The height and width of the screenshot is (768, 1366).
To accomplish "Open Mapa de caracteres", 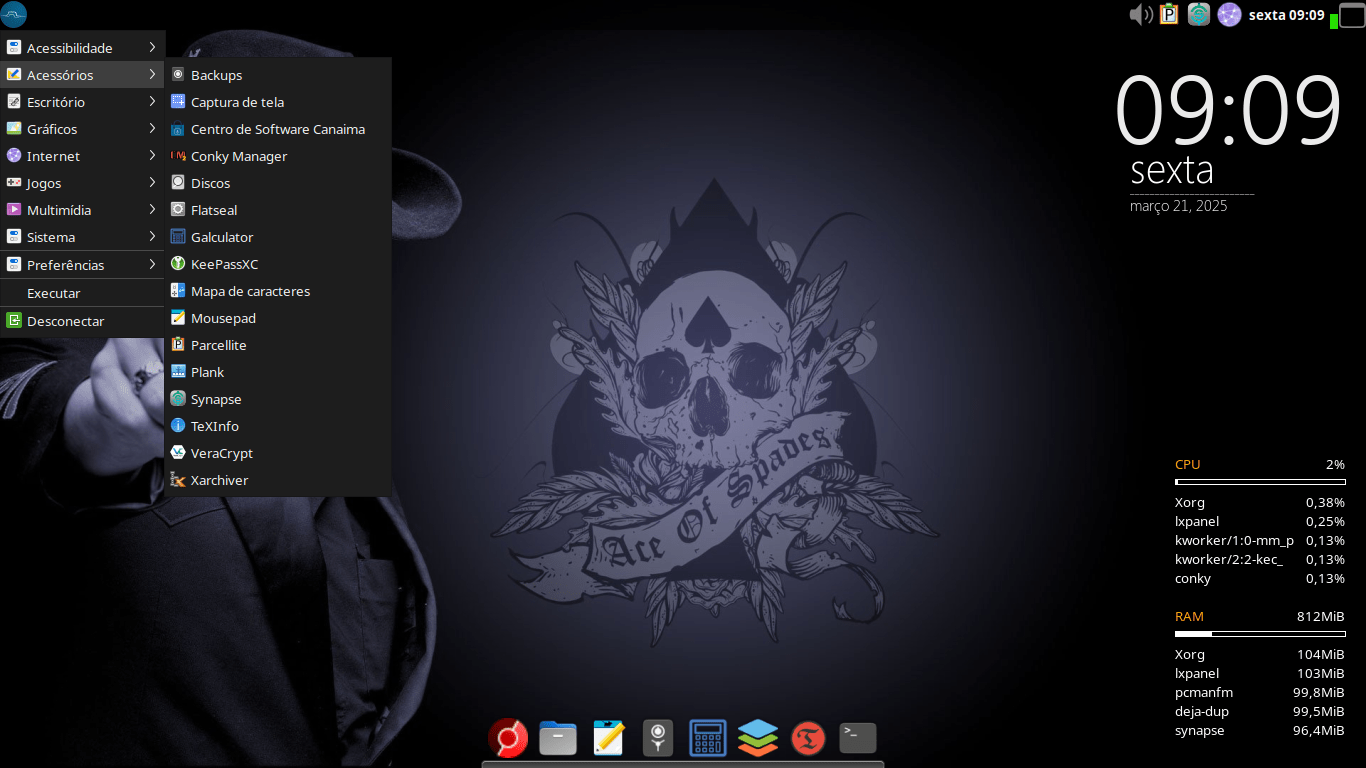I will point(278,291).
